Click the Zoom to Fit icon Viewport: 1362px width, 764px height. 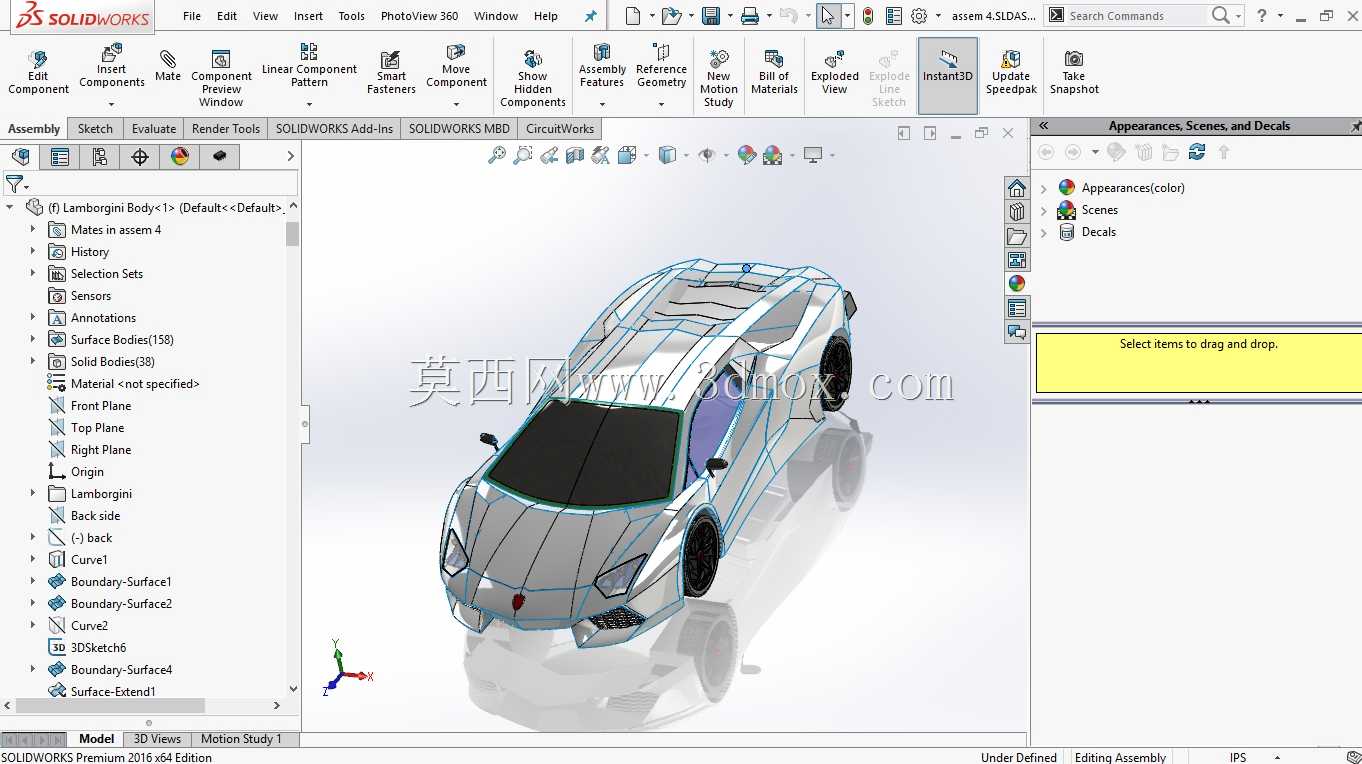click(x=497, y=155)
